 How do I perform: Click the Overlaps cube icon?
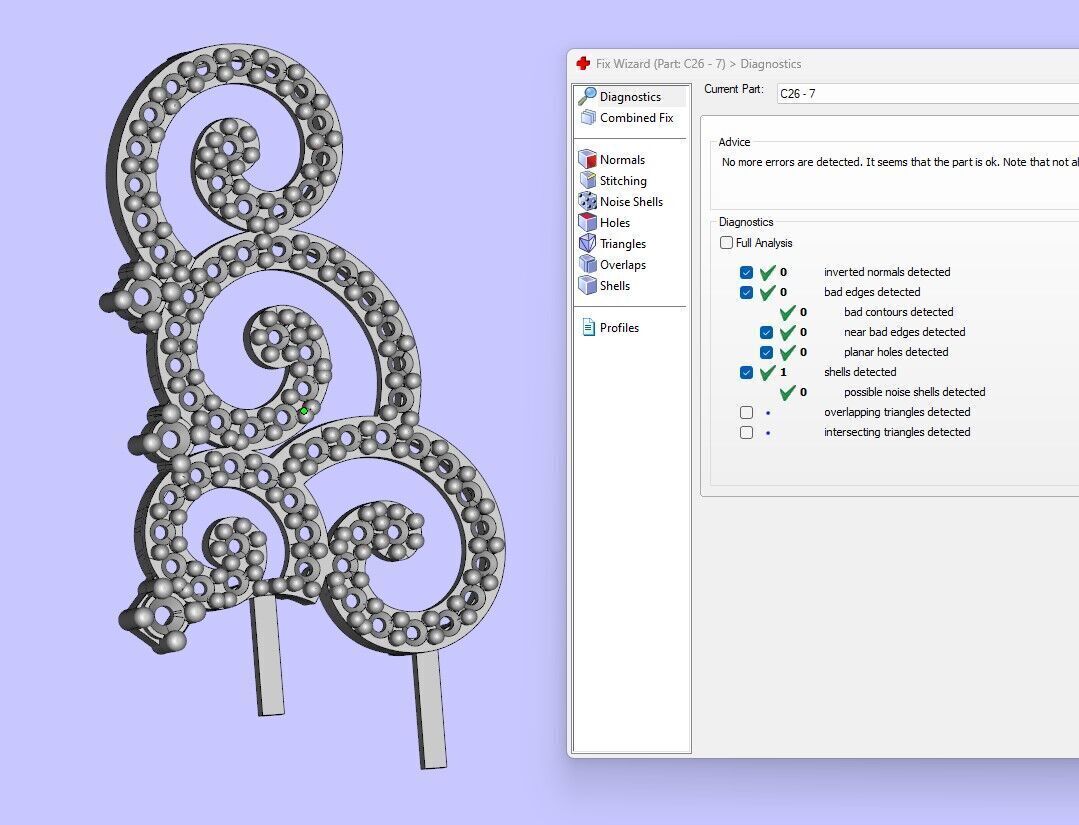point(587,264)
